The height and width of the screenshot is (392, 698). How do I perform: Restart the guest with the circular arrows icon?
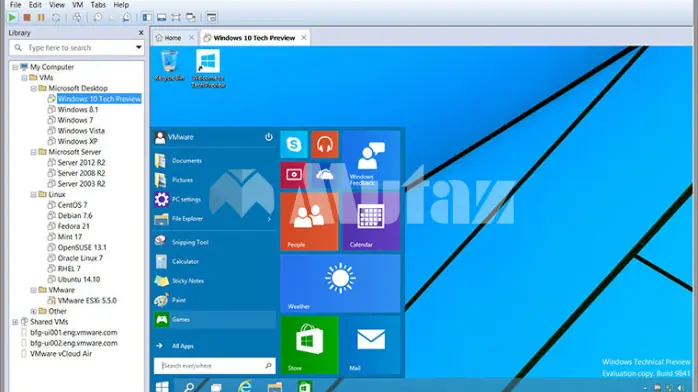tap(56, 17)
